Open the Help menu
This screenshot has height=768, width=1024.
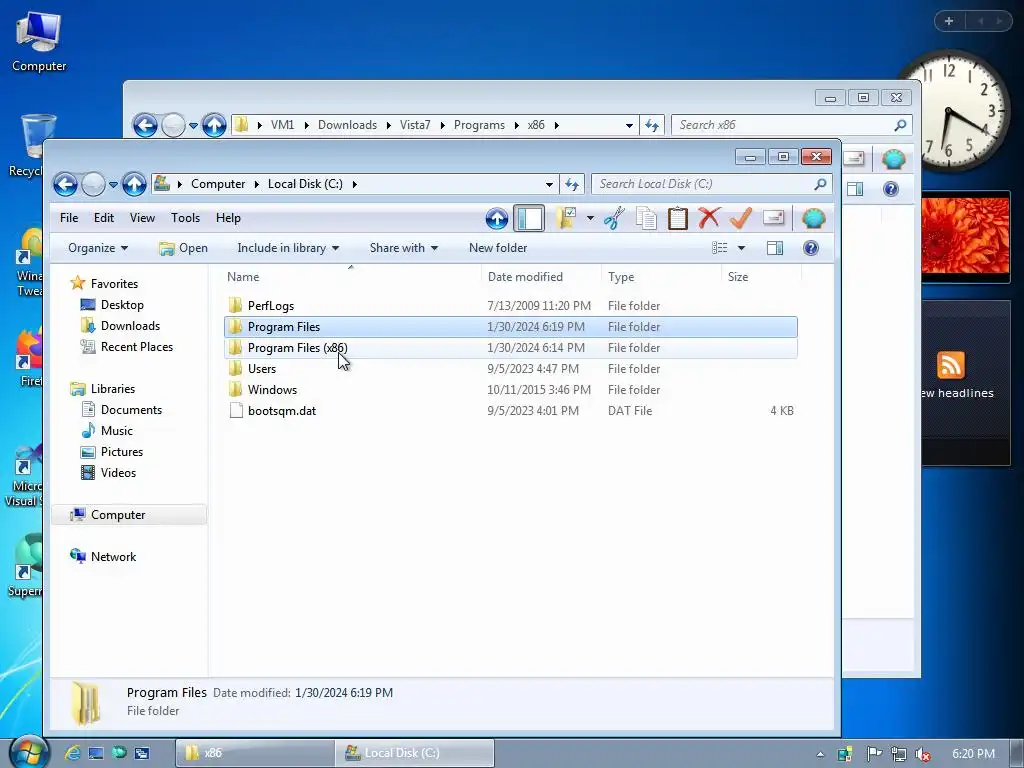click(228, 218)
